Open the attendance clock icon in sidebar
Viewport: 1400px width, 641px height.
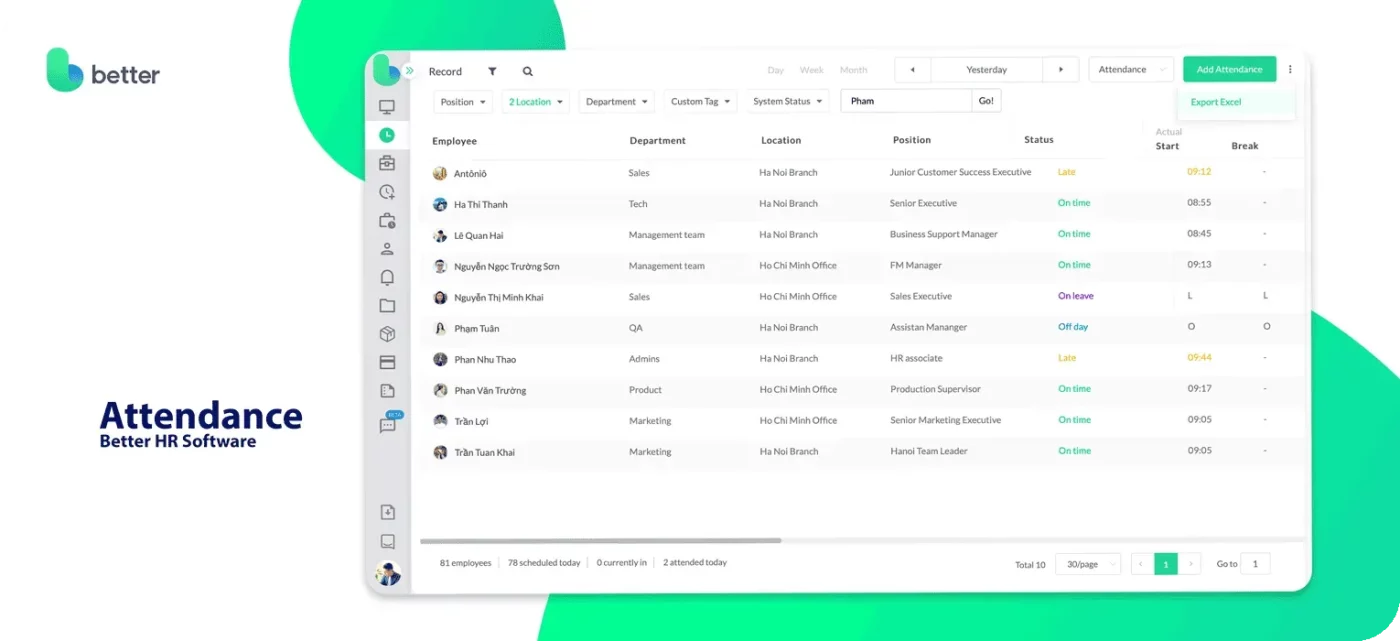tap(387, 135)
